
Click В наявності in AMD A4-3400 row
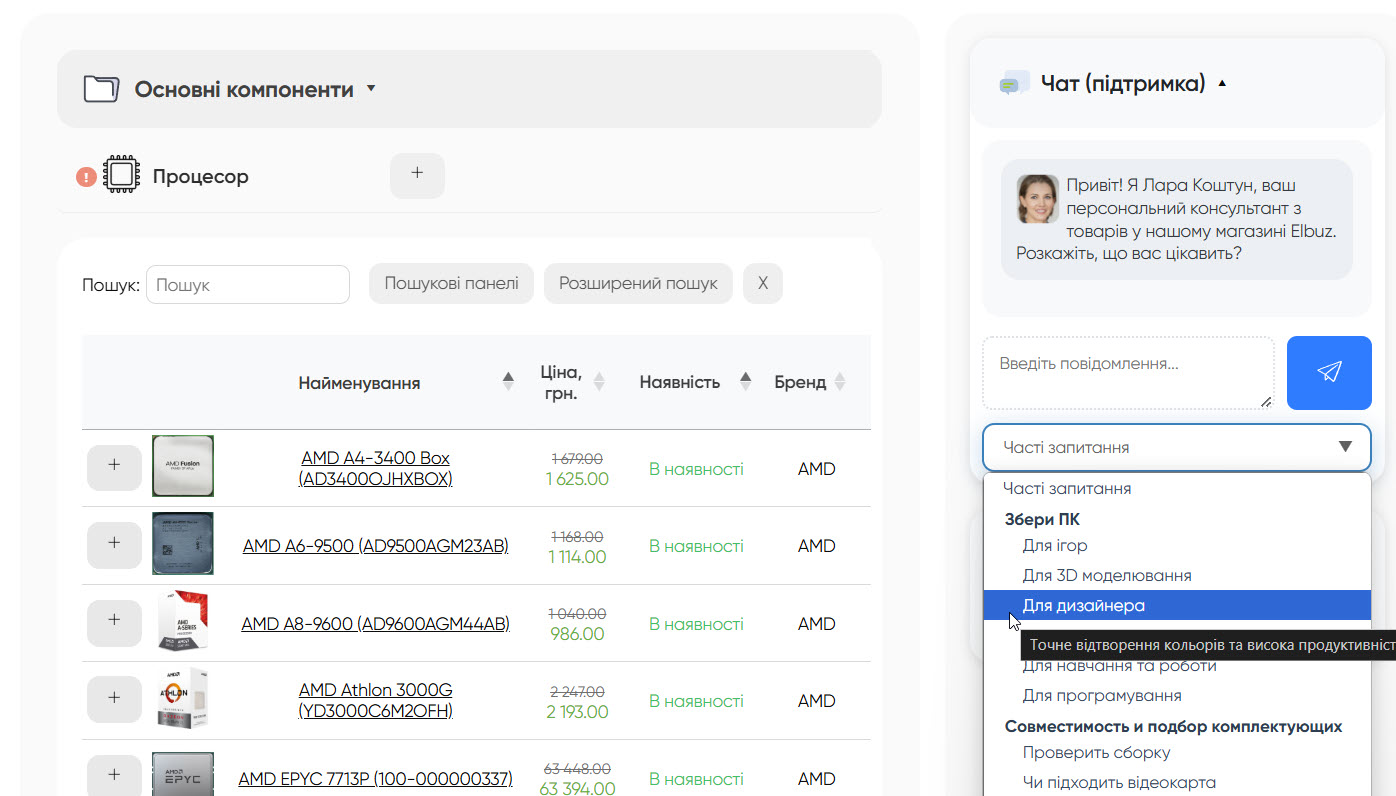coord(696,469)
